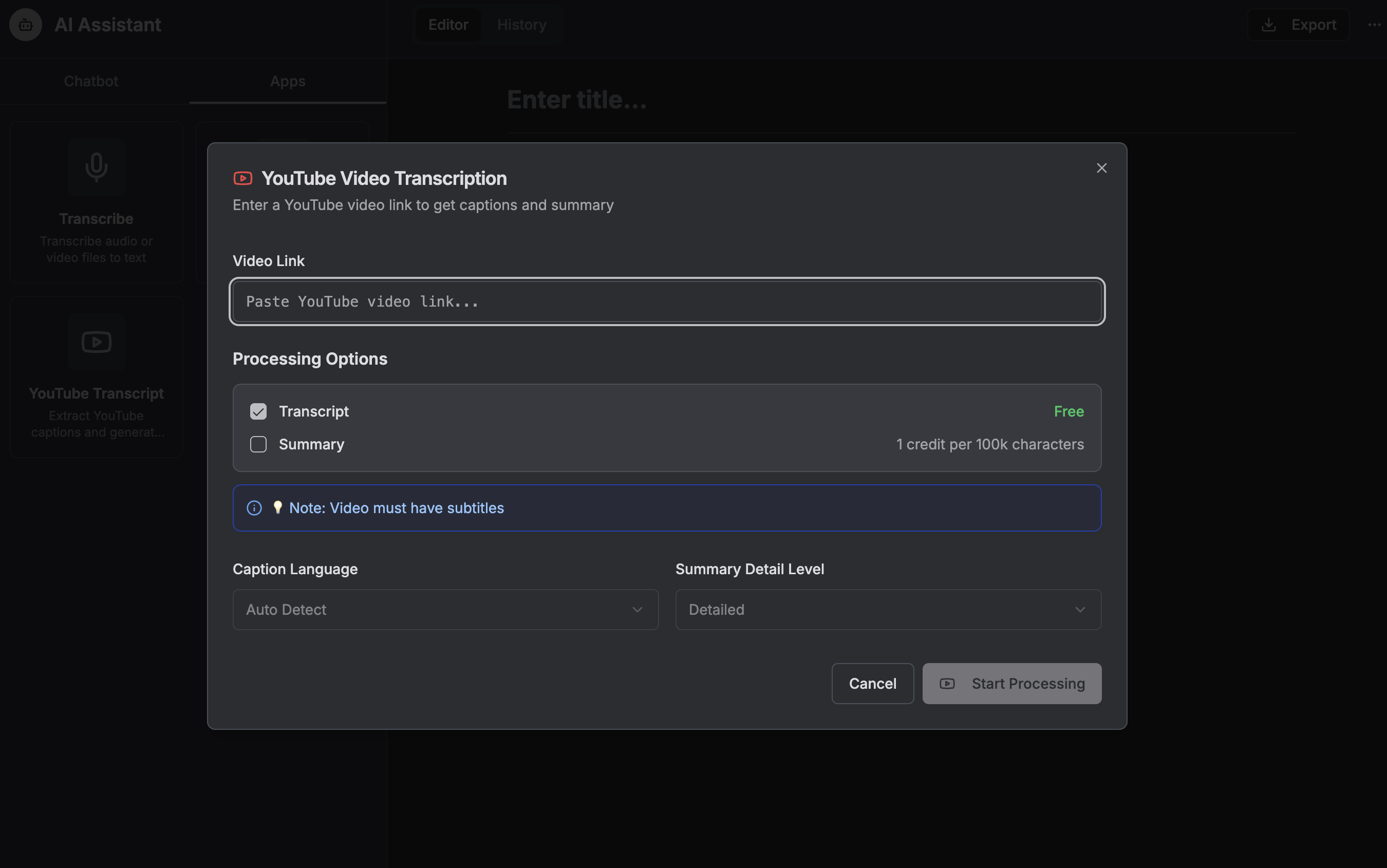Select the microphone Transcribe icon
The width and height of the screenshot is (1387, 868).
96,167
